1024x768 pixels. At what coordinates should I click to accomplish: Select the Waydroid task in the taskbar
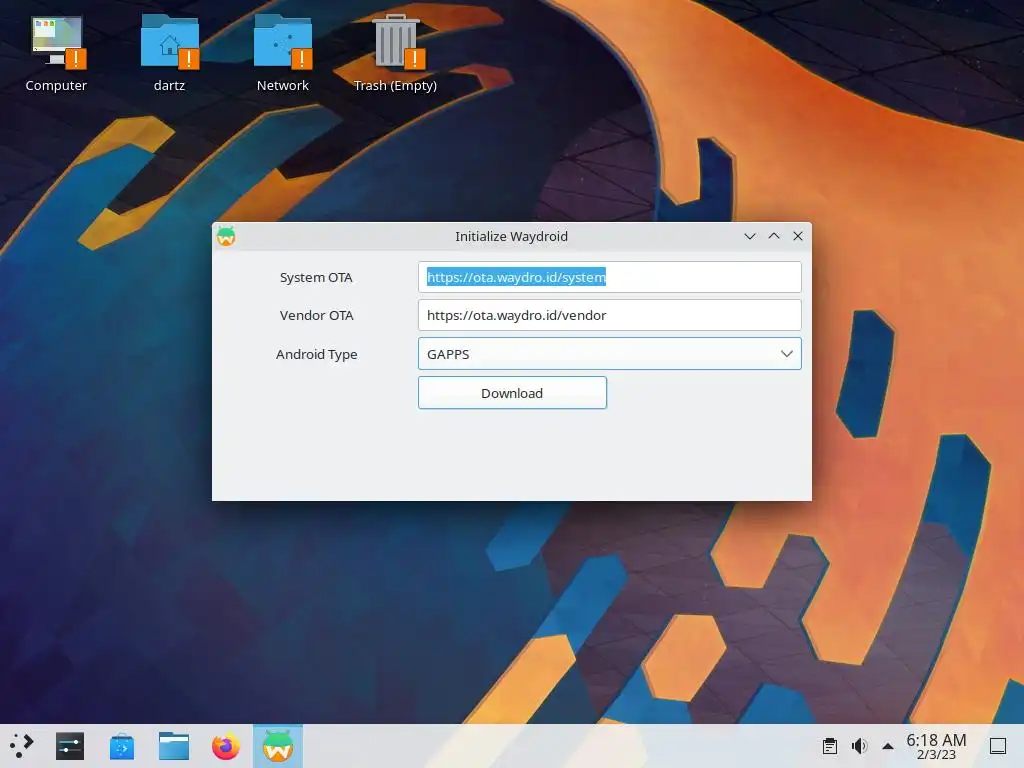tap(278, 746)
